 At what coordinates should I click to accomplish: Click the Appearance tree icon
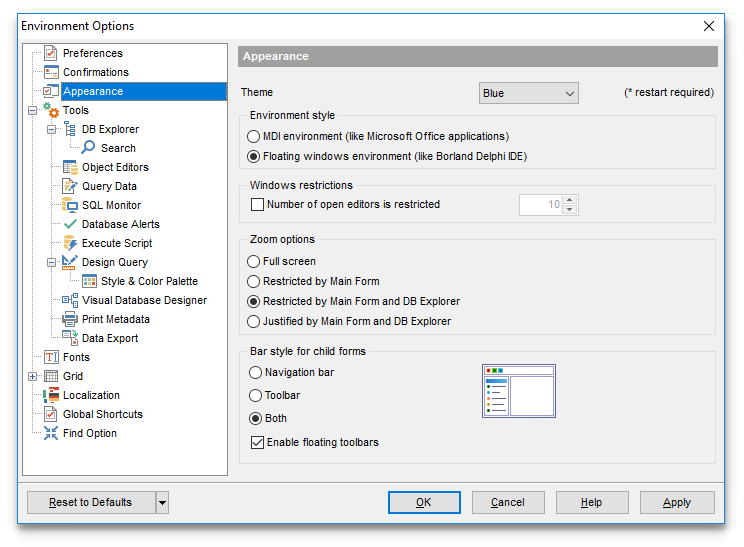tap(51, 91)
